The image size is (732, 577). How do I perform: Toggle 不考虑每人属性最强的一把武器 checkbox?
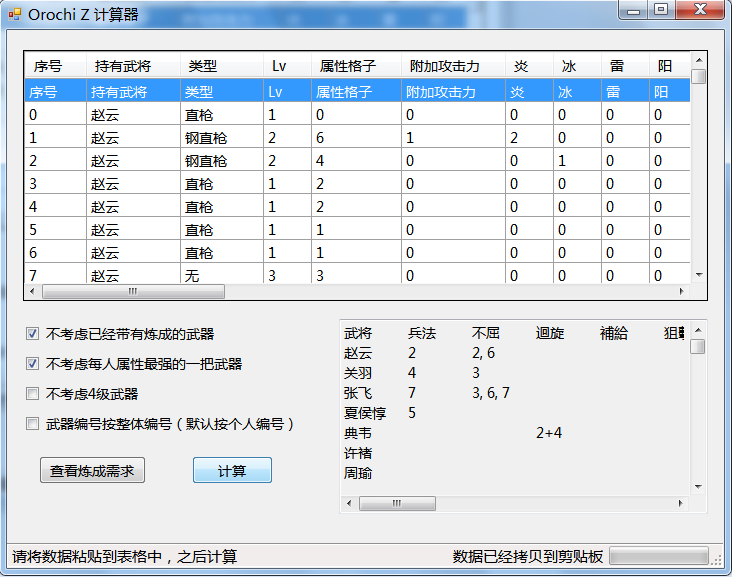33,364
